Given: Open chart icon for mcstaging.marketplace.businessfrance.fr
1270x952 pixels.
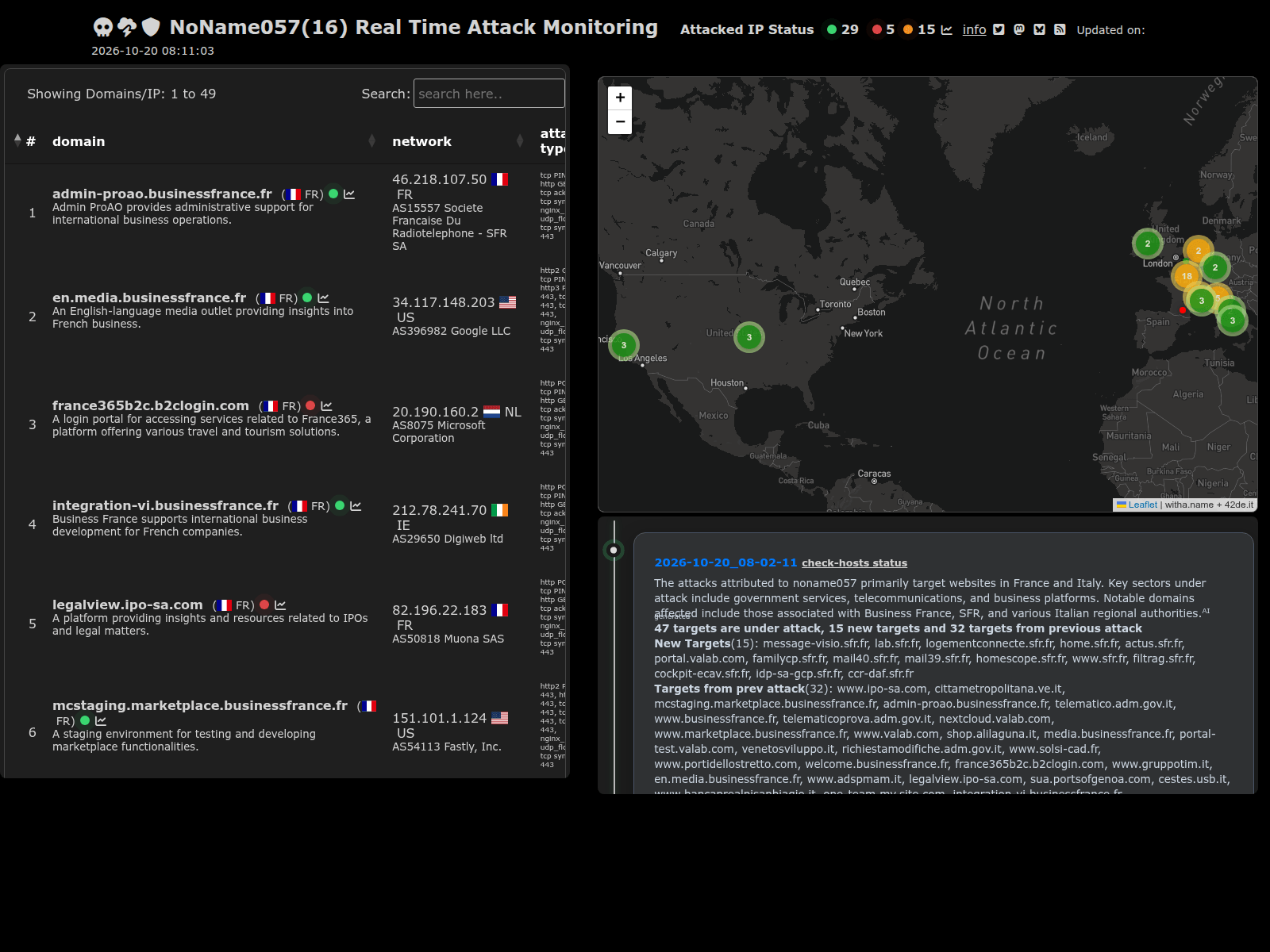Looking at the screenshot, I should click(101, 721).
